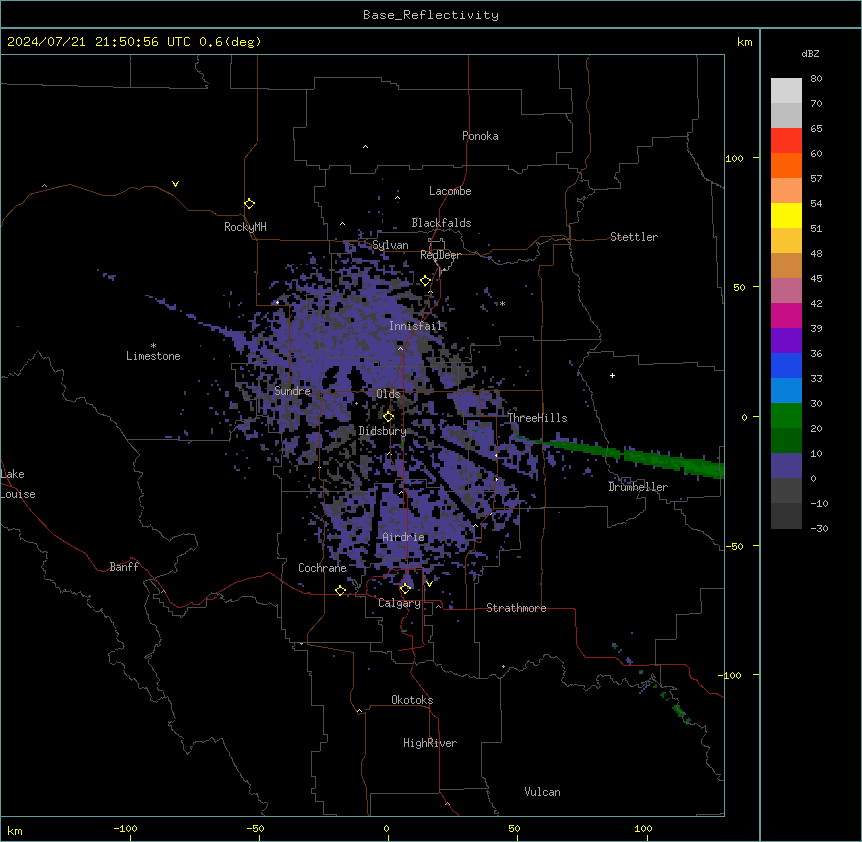Select the orange 60-57 dBZ legend swatch

[786, 165]
